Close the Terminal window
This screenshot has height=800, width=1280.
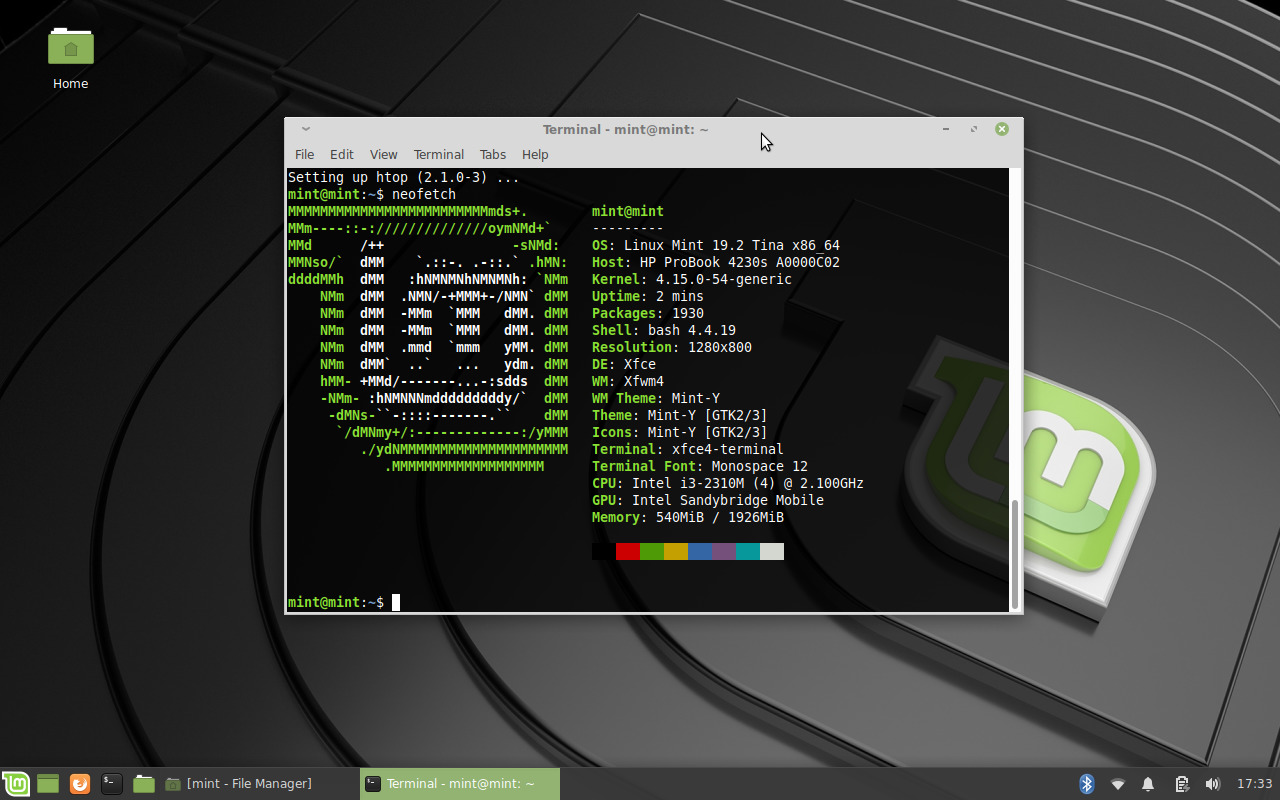click(x=1002, y=129)
